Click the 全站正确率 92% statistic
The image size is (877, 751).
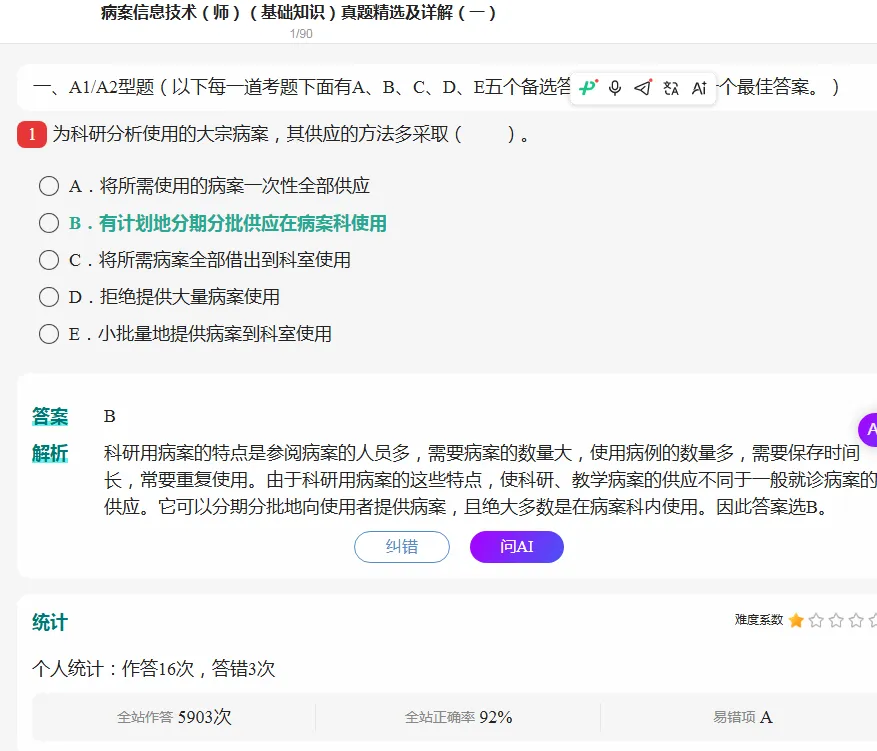pos(459,717)
